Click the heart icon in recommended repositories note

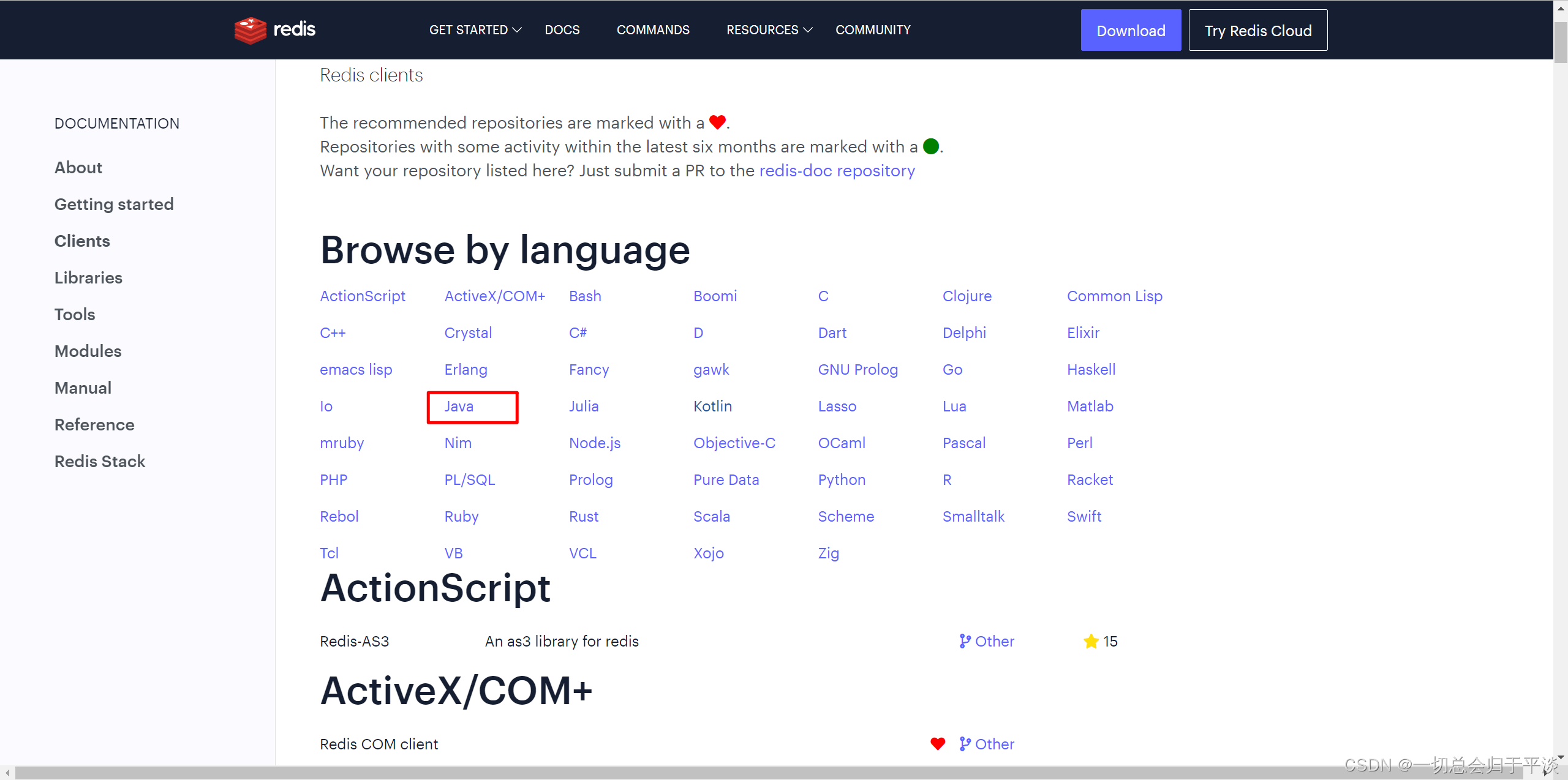pos(717,122)
